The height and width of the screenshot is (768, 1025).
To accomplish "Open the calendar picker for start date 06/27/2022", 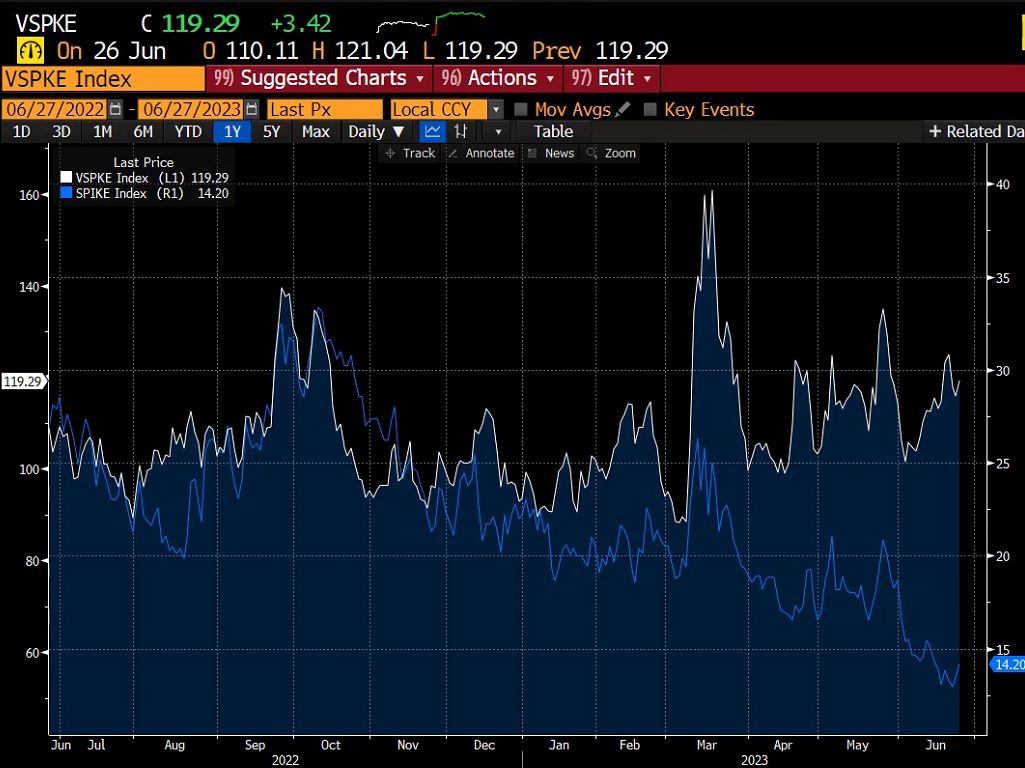I will point(116,109).
